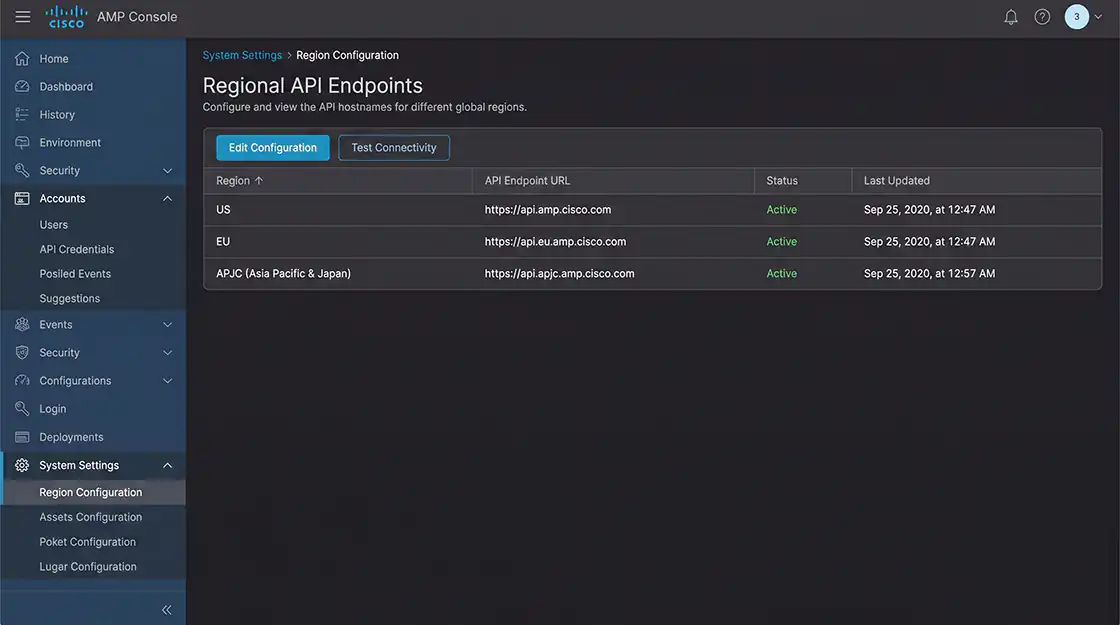
Task: Open Assets Configuration submenu item
Action: [93, 517]
